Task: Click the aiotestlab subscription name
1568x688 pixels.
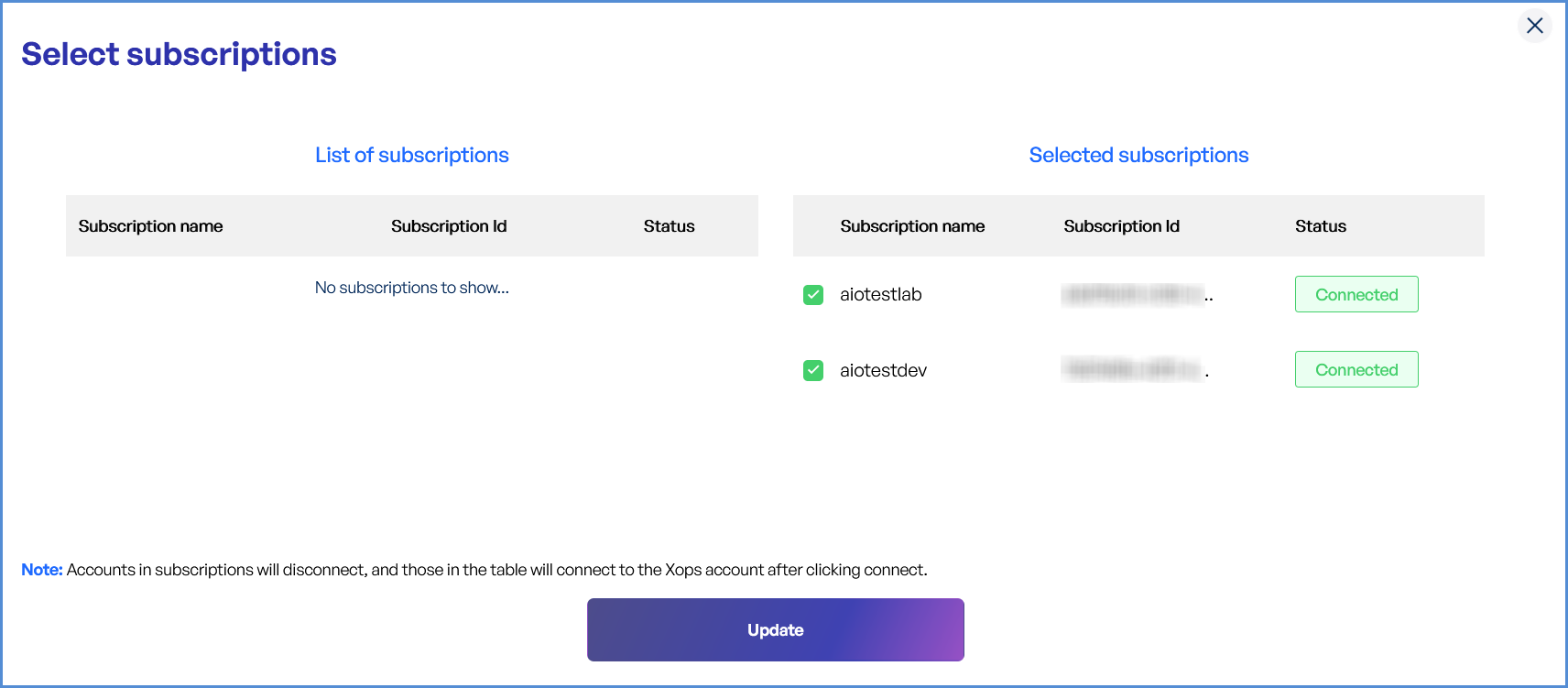Action: (x=880, y=295)
